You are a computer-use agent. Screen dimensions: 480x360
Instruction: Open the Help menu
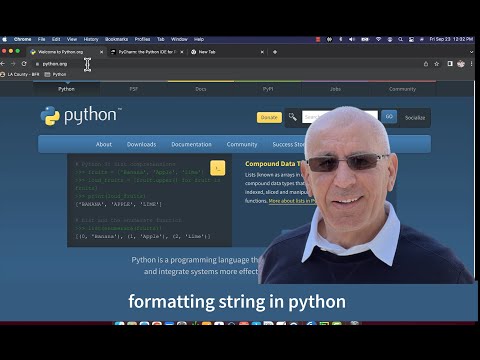pos(199,39)
